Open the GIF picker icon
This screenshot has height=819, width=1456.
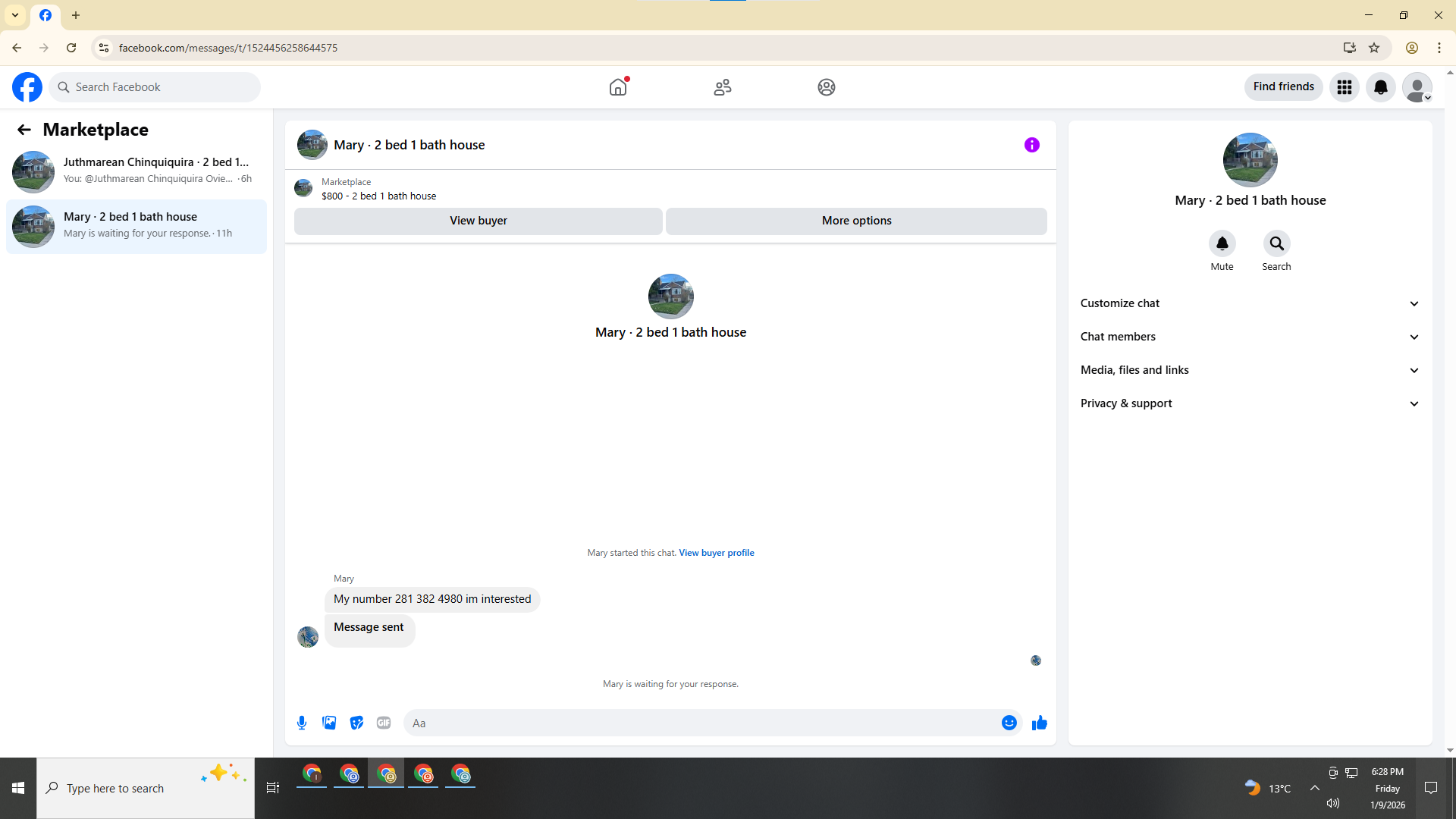(x=384, y=723)
